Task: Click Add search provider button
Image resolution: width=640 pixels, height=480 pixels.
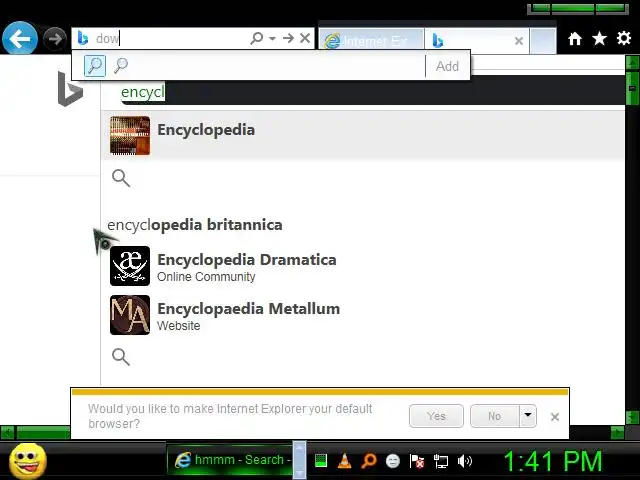Action: (447, 66)
